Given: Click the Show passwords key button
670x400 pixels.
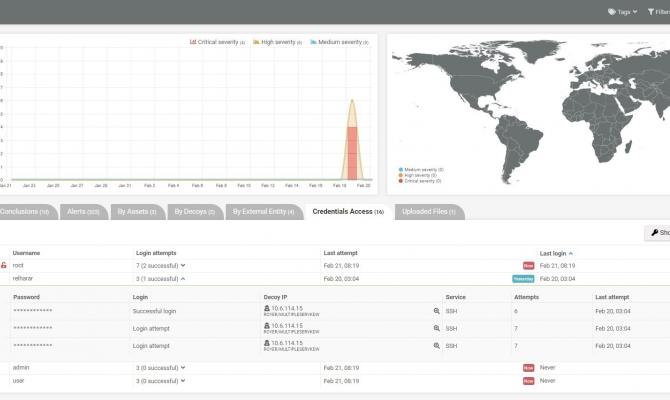Looking at the screenshot, I should 658,232.
